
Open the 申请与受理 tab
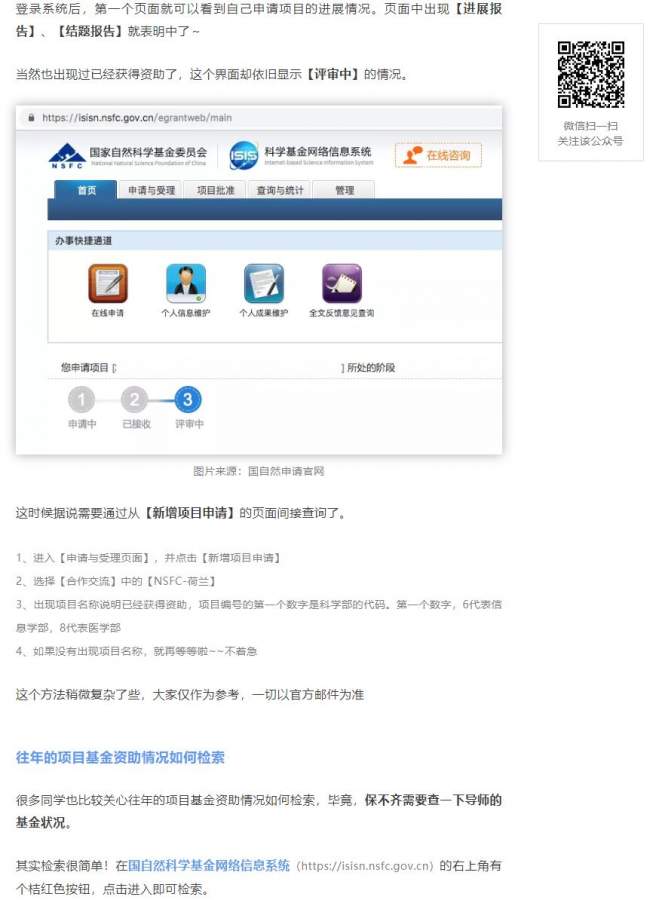152,190
